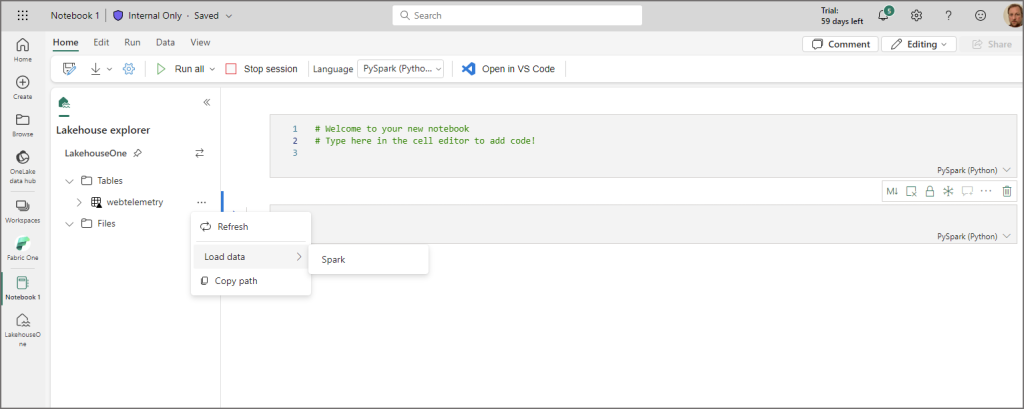Open OneLake data hub
Image resolution: width=1024 pixels, height=409 pixels.
(22, 167)
